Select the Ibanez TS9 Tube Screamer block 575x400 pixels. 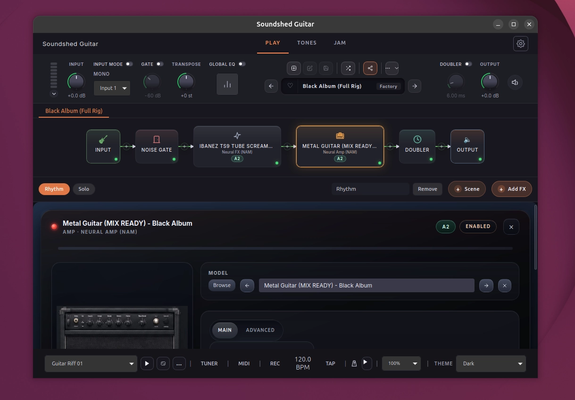[x=237, y=147]
